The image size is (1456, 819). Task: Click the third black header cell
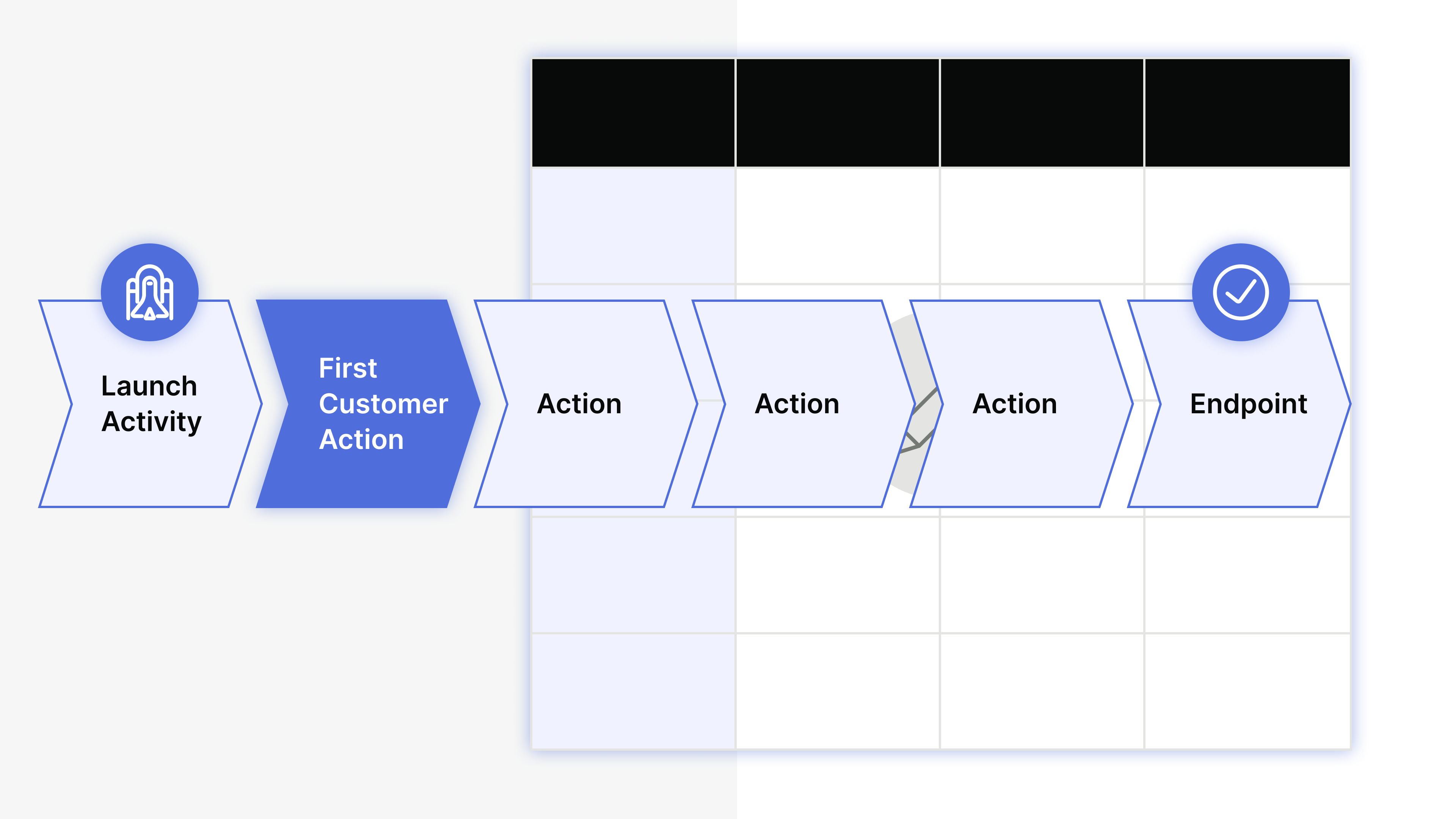click(1042, 113)
